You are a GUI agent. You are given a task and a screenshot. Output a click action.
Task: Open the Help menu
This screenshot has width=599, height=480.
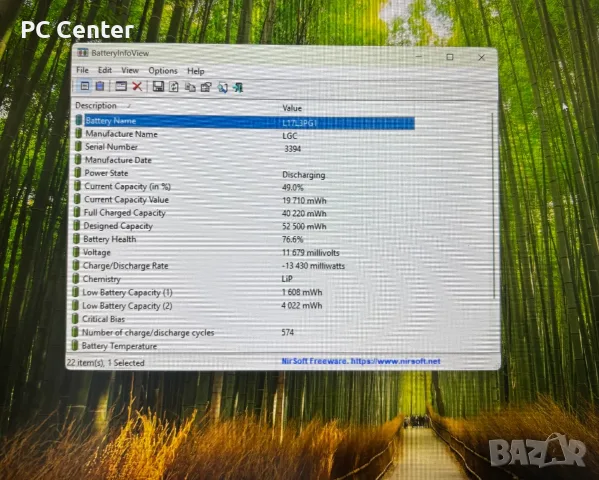(x=196, y=71)
